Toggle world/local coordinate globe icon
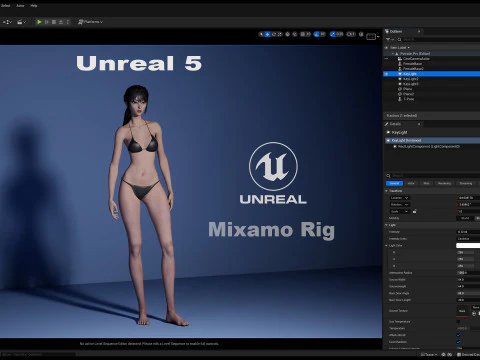 click(x=287, y=34)
